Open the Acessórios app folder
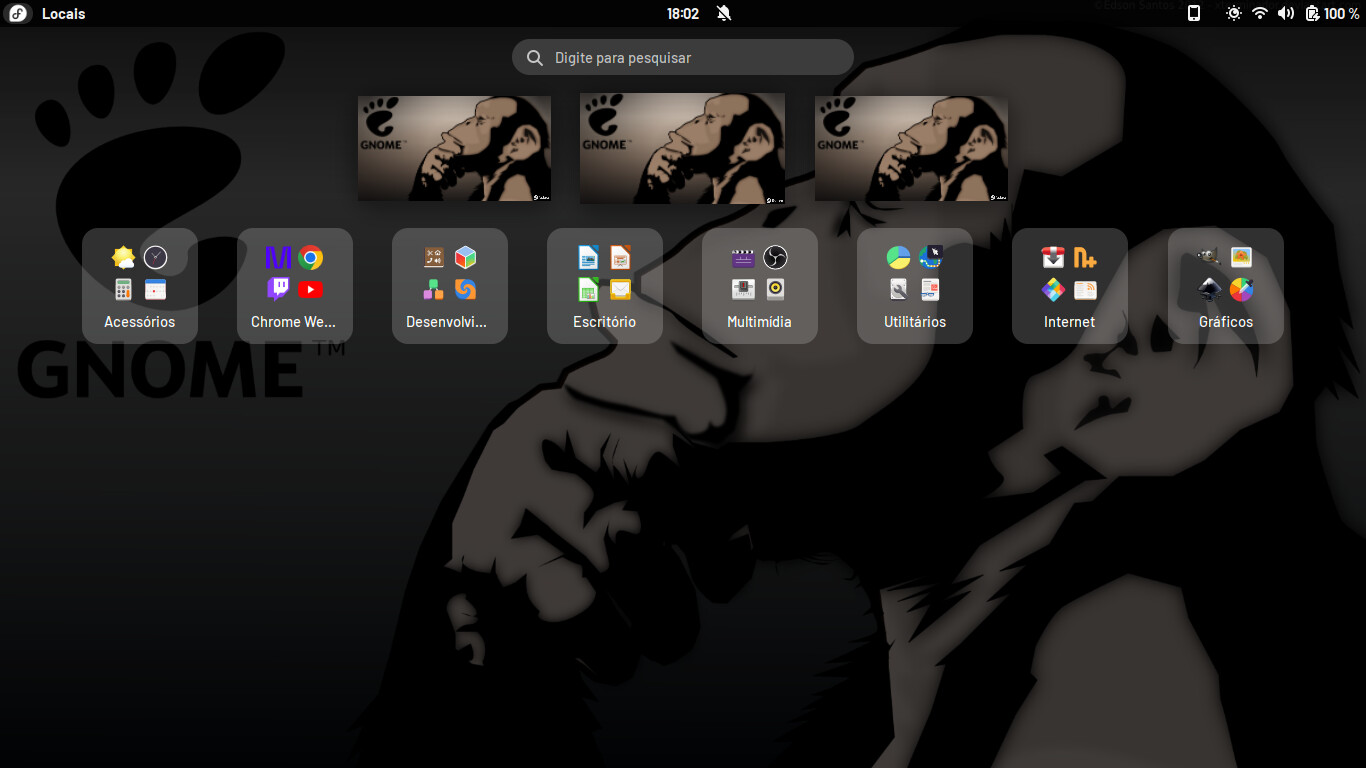 point(140,286)
